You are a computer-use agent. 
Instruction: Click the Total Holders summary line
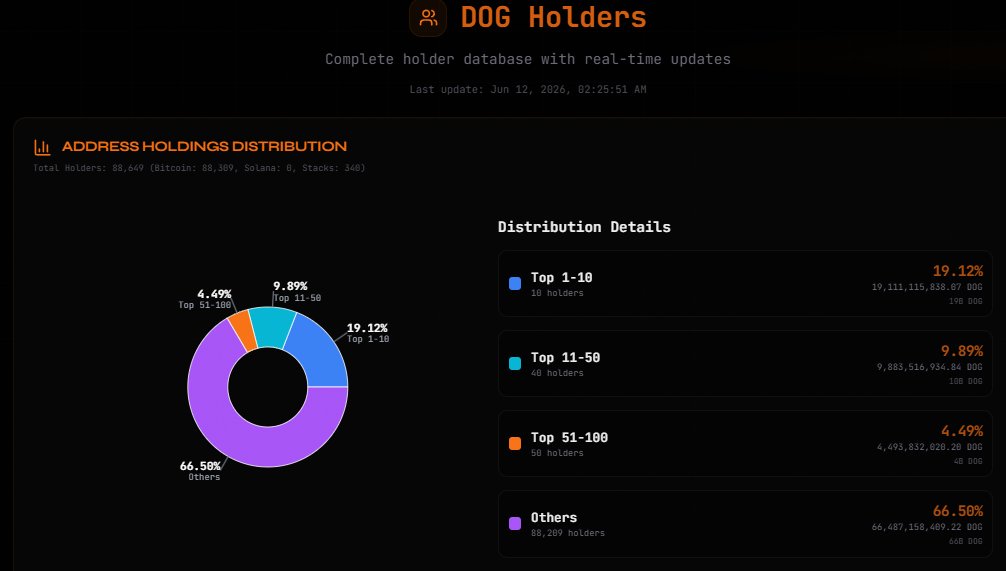pyautogui.click(x=199, y=168)
